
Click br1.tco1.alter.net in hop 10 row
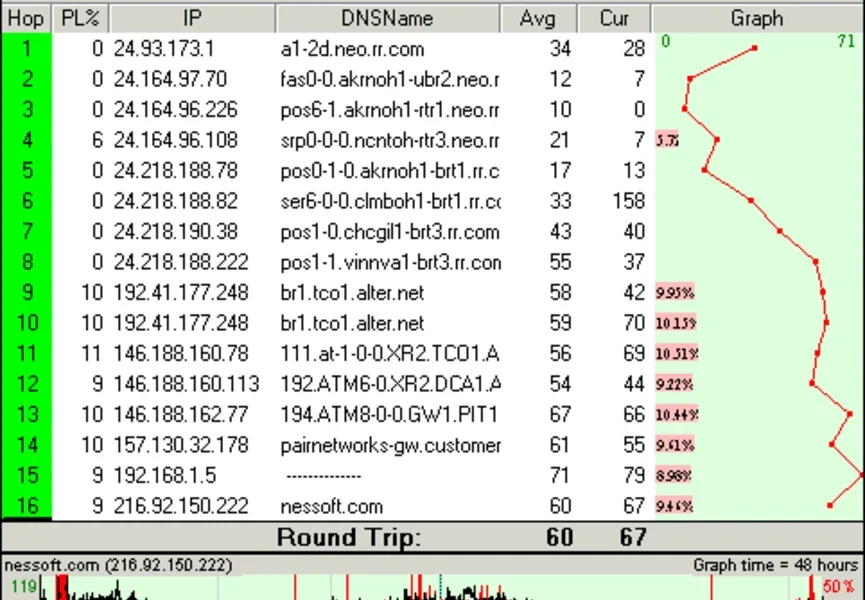tap(352, 323)
